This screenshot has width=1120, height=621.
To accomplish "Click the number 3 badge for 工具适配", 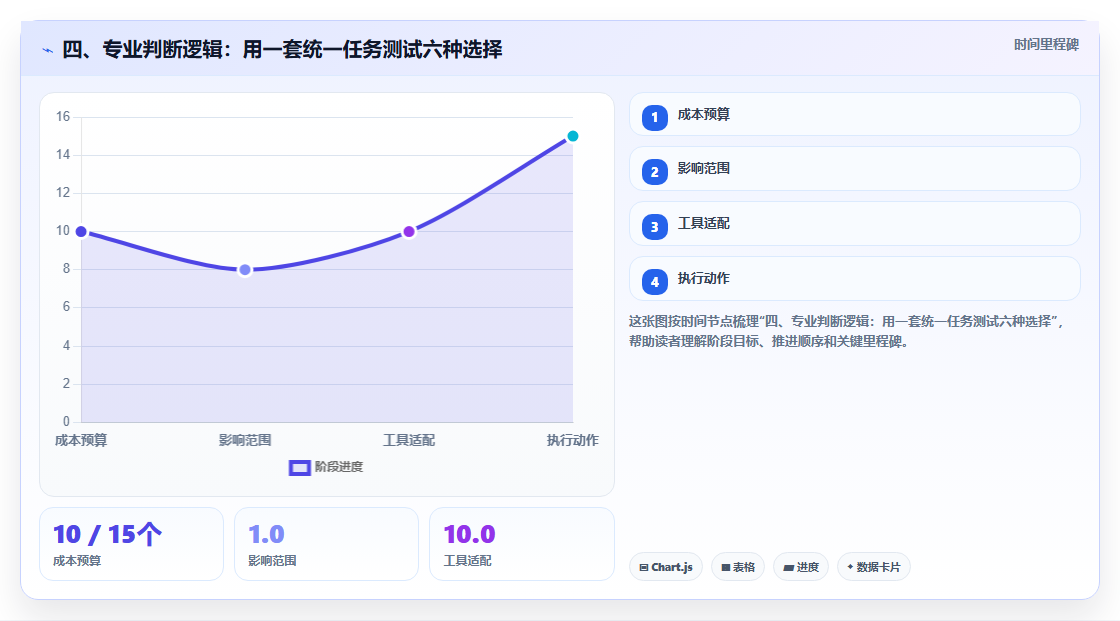I will coord(654,227).
